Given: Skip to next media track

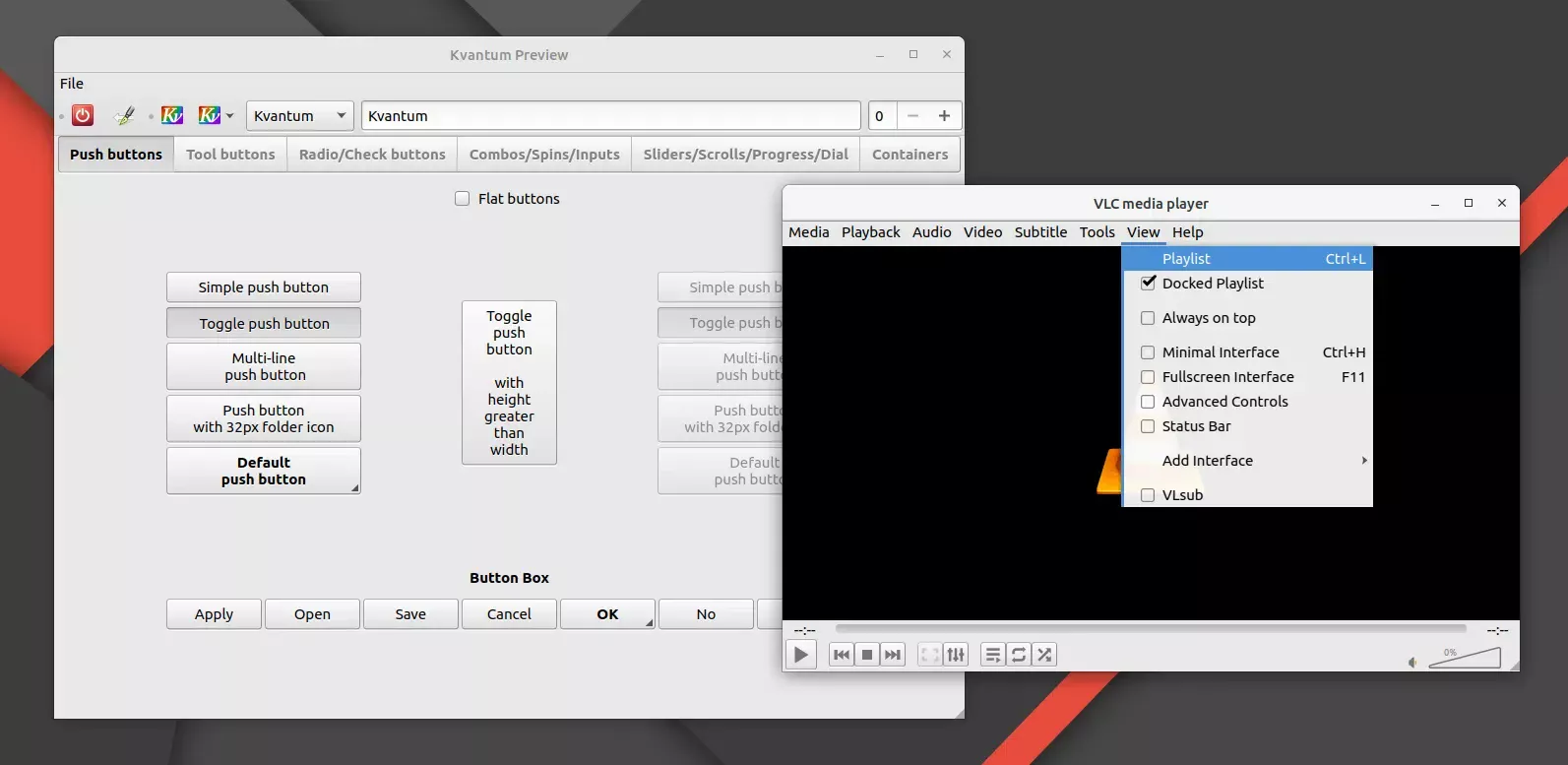Looking at the screenshot, I should (892, 655).
